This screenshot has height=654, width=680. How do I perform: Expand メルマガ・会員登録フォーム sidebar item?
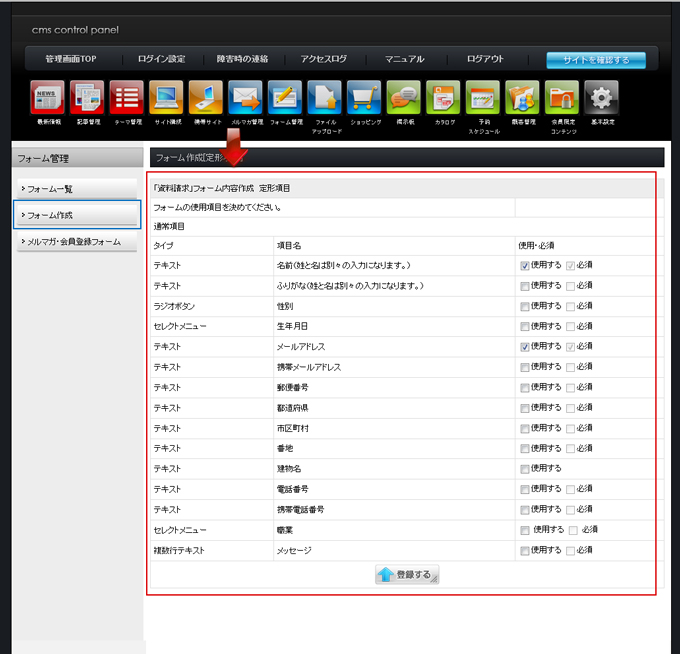(77, 241)
